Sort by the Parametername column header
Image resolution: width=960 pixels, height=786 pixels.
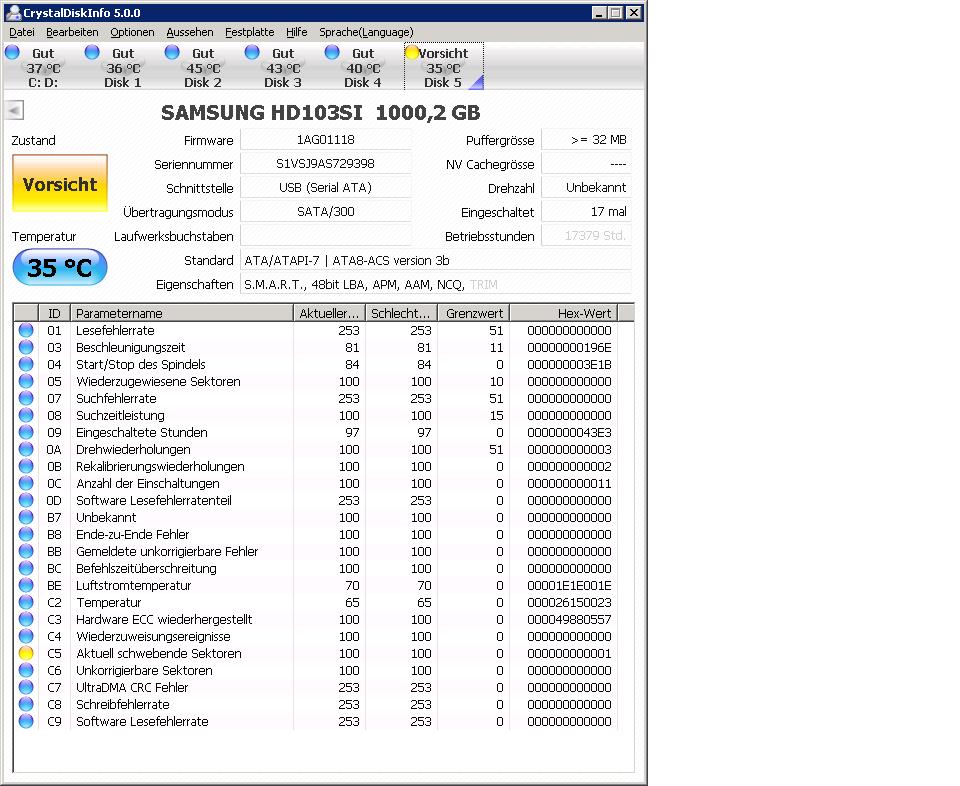click(182, 313)
